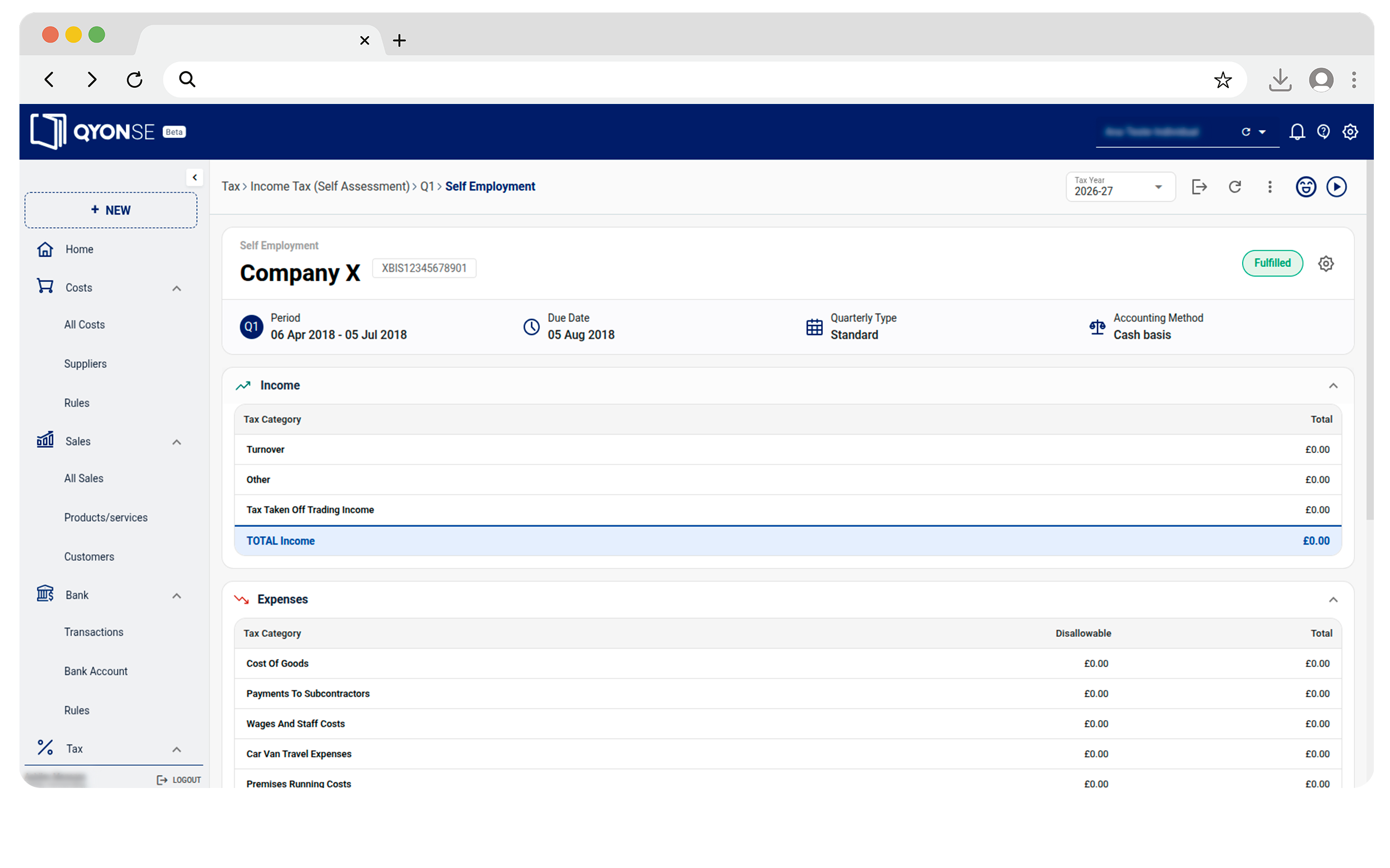Screen dimensions: 1390x868
Task: Go to Income Tax (Self Assessment) breadcrumb
Action: click(330, 187)
